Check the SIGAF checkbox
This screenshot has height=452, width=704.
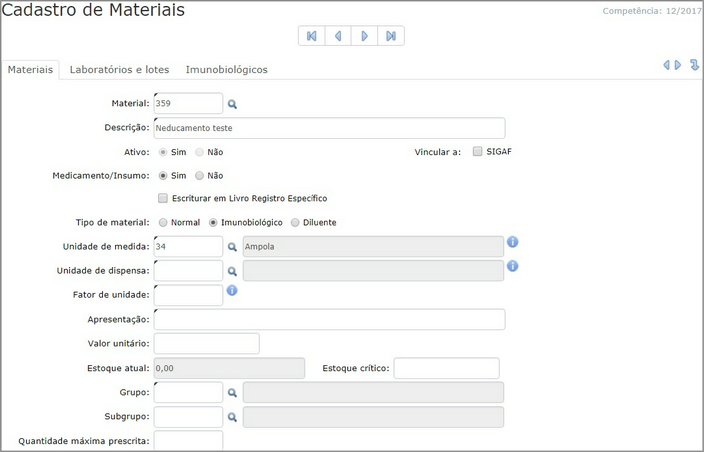pos(477,151)
